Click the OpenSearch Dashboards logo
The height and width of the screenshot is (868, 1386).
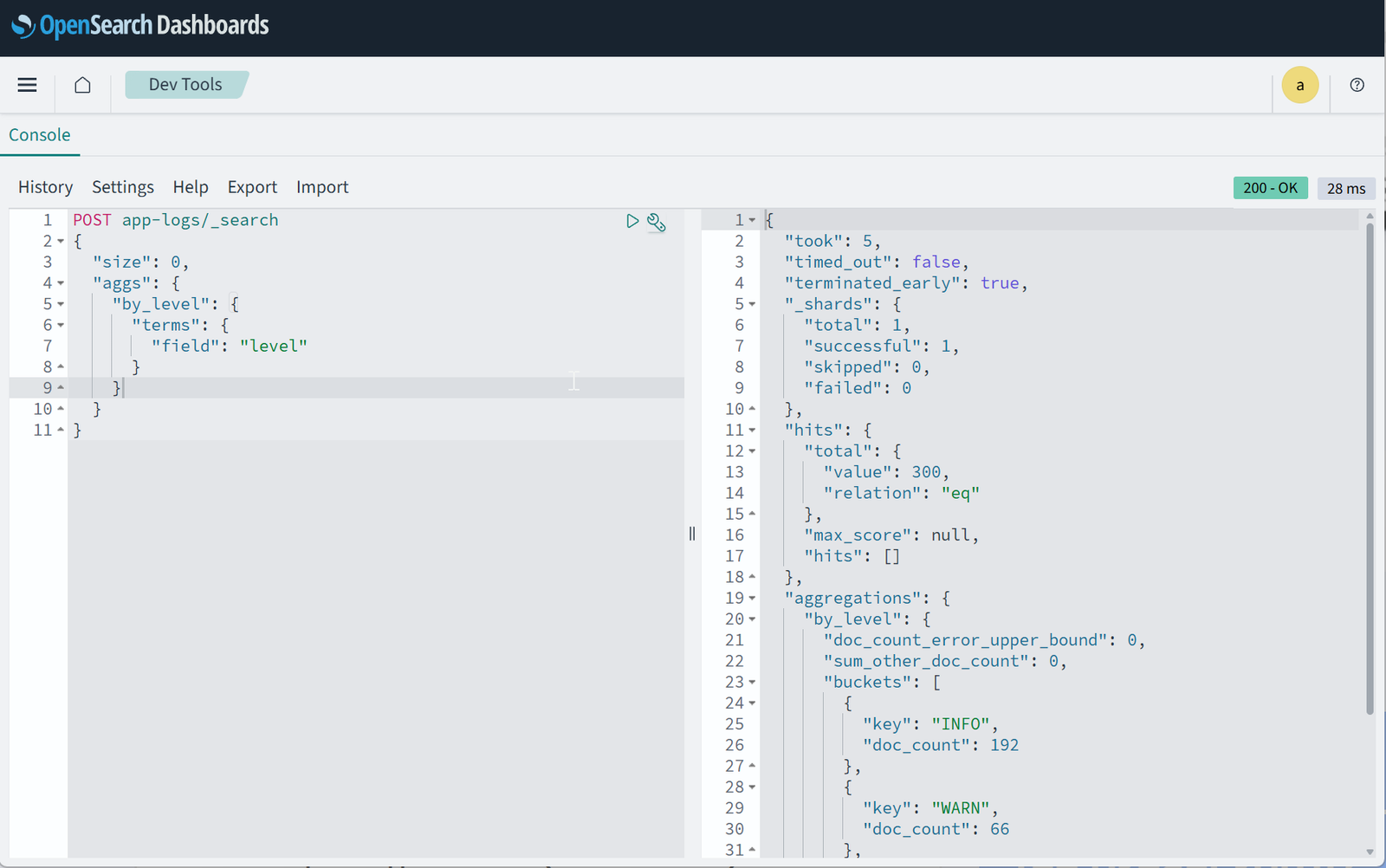[x=140, y=26]
